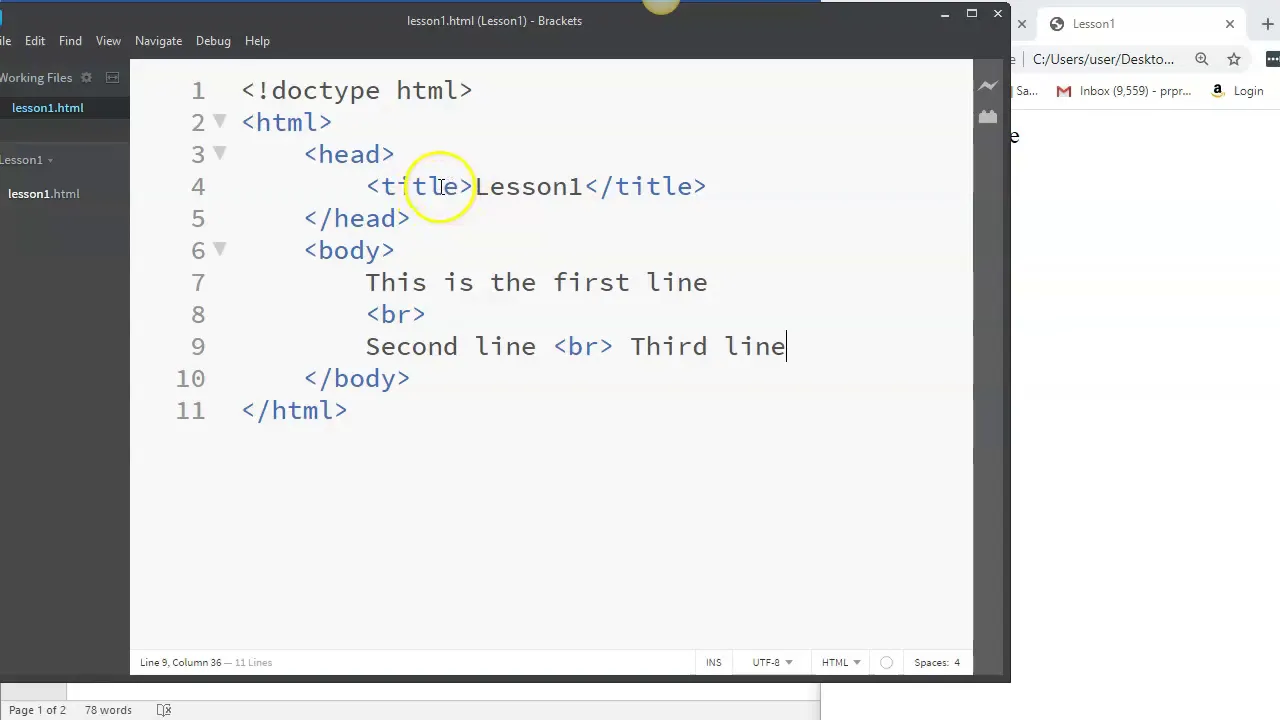Open the Help menu
This screenshot has width=1280, height=720.
click(x=257, y=41)
